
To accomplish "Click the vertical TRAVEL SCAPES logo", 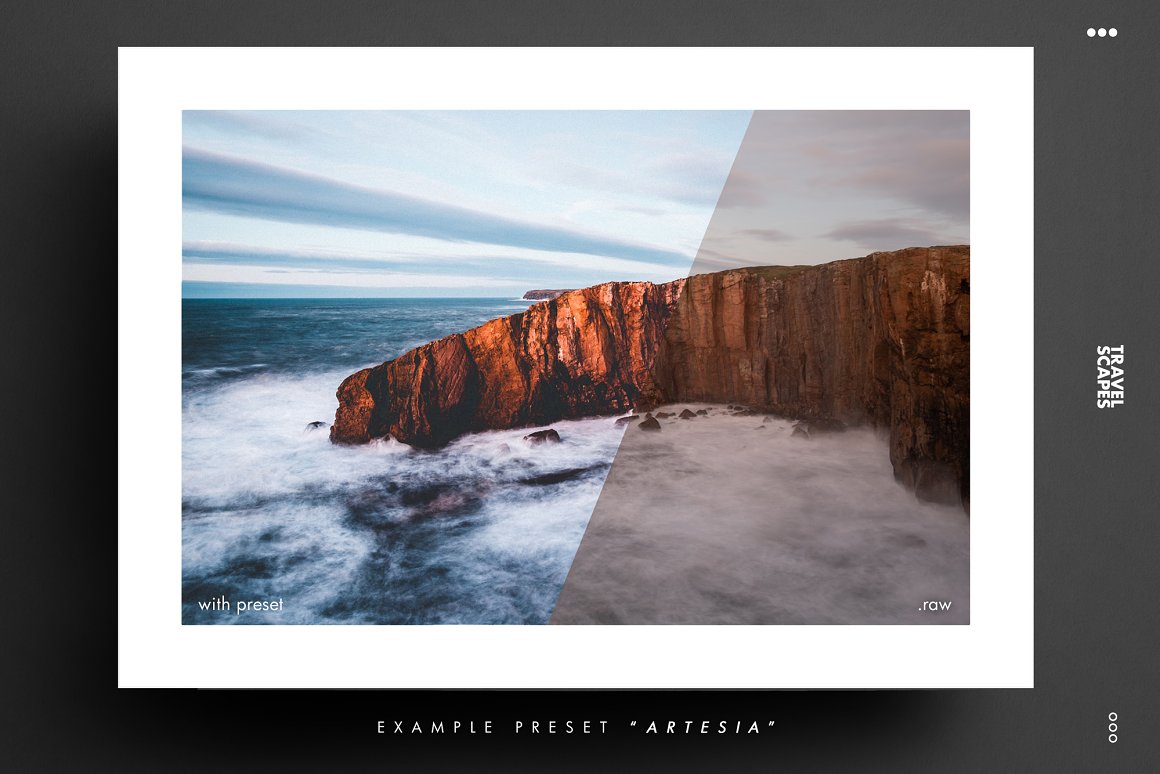I will tap(1110, 376).
